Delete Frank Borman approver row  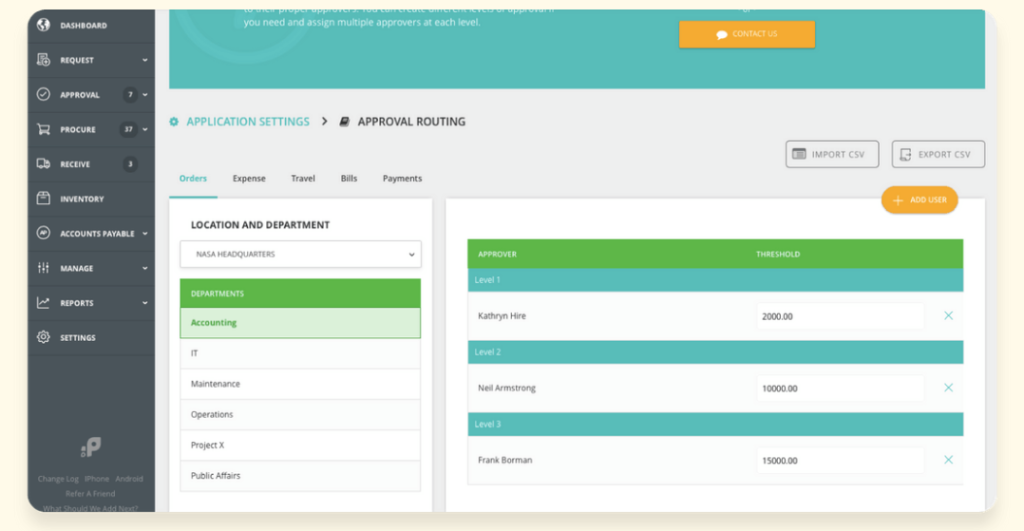tap(948, 460)
